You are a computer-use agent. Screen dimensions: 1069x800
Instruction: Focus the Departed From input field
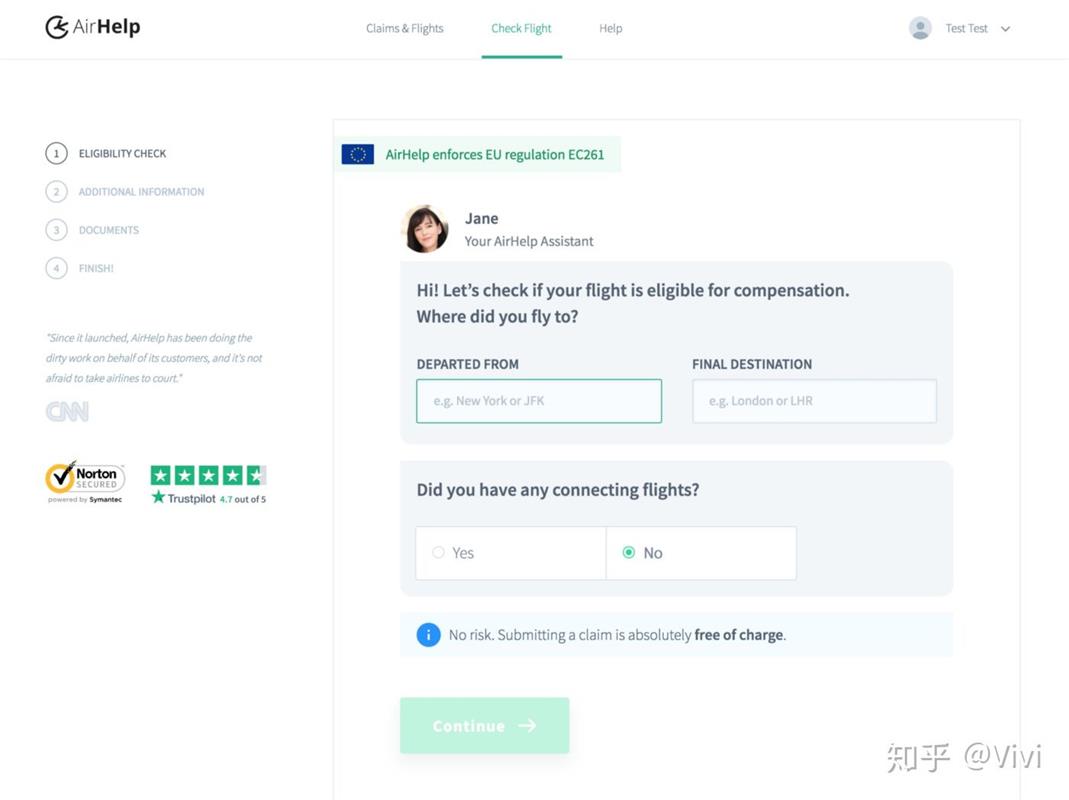(x=539, y=401)
